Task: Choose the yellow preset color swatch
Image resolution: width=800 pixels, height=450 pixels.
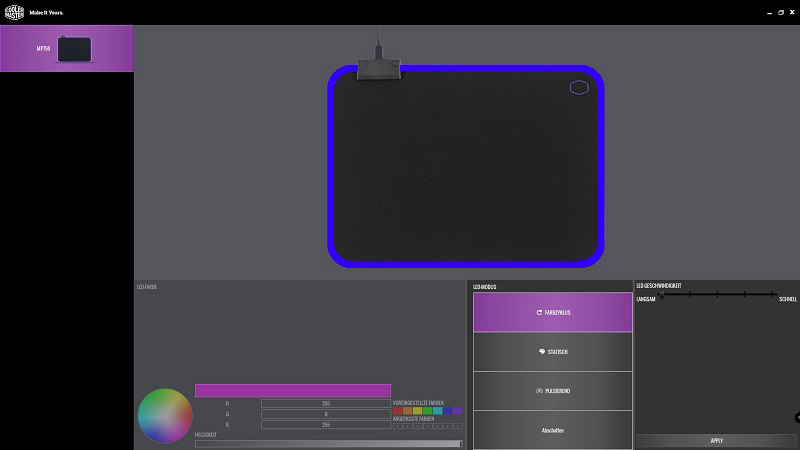Action: [417, 411]
